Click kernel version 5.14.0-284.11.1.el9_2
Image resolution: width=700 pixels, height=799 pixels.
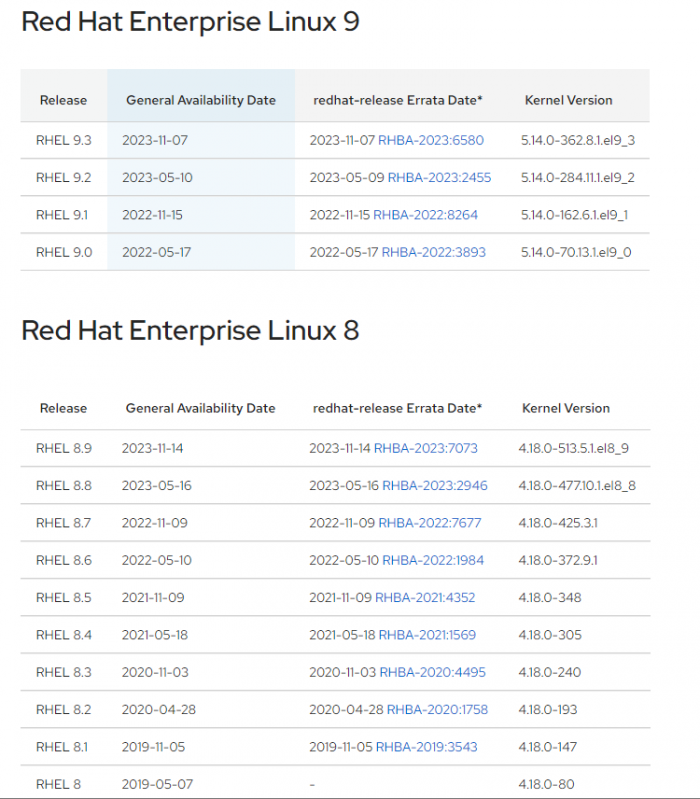pos(578,177)
